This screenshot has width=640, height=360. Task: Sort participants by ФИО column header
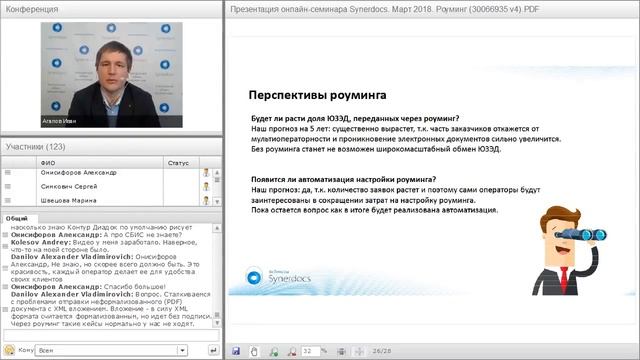pos(100,162)
